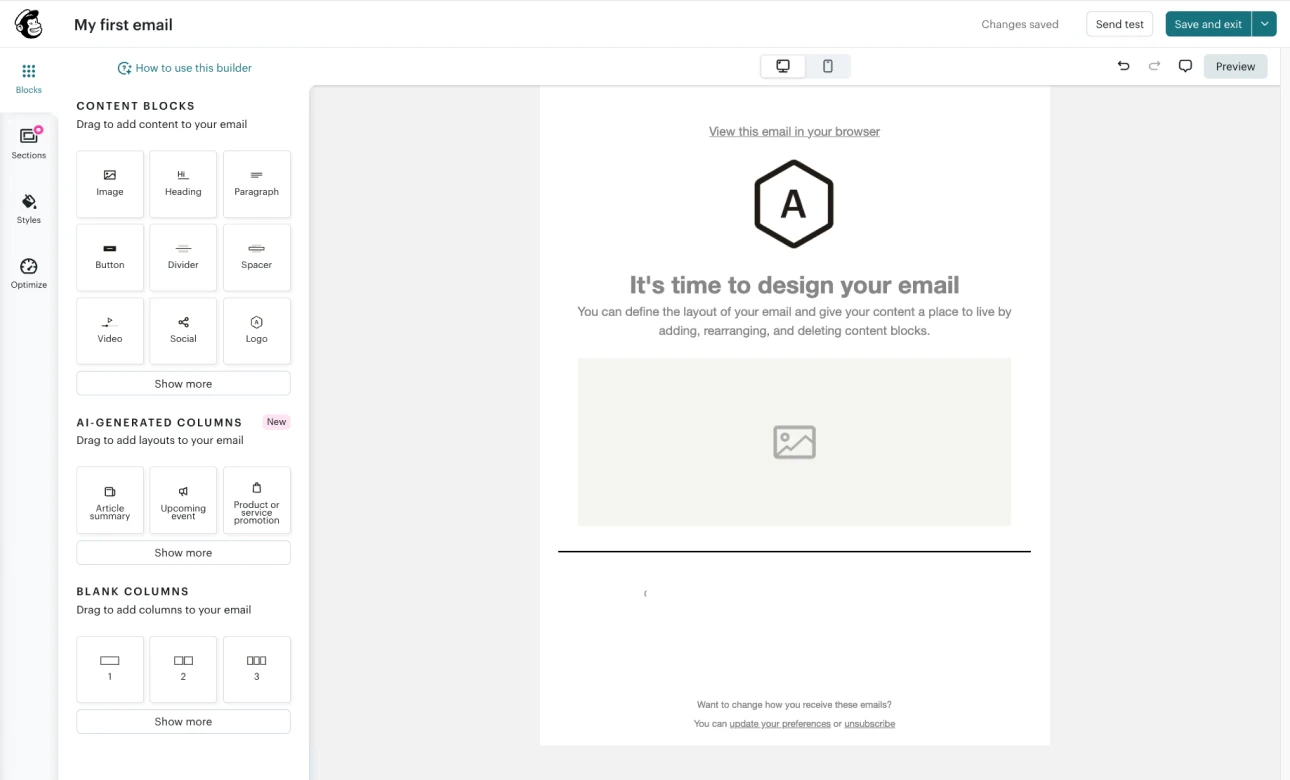
Task: Select the Upcoming event AI layout
Action: click(x=183, y=500)
